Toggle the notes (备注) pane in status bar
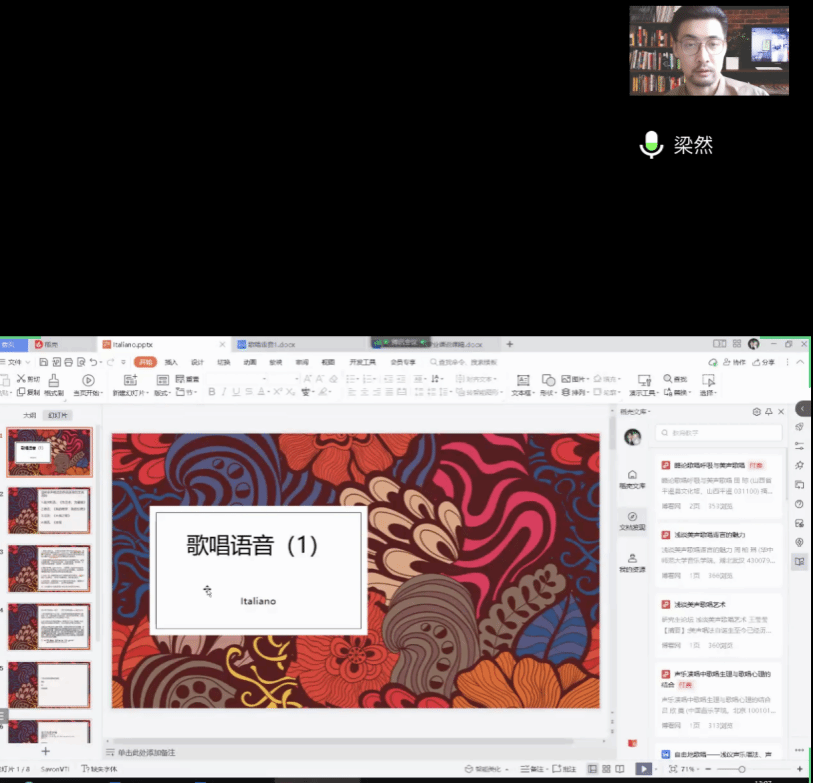826x783 pixels. point(522,769)
